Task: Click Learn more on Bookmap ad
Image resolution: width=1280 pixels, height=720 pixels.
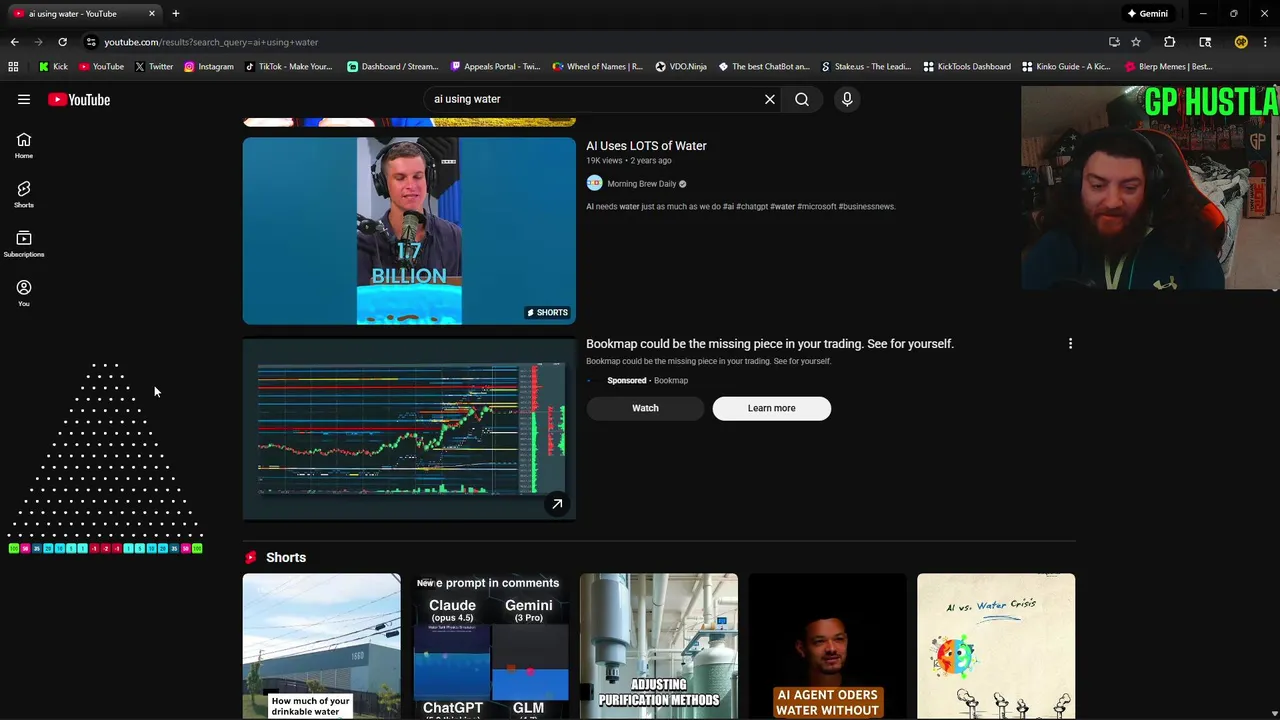Action: [x=771, y=408]
